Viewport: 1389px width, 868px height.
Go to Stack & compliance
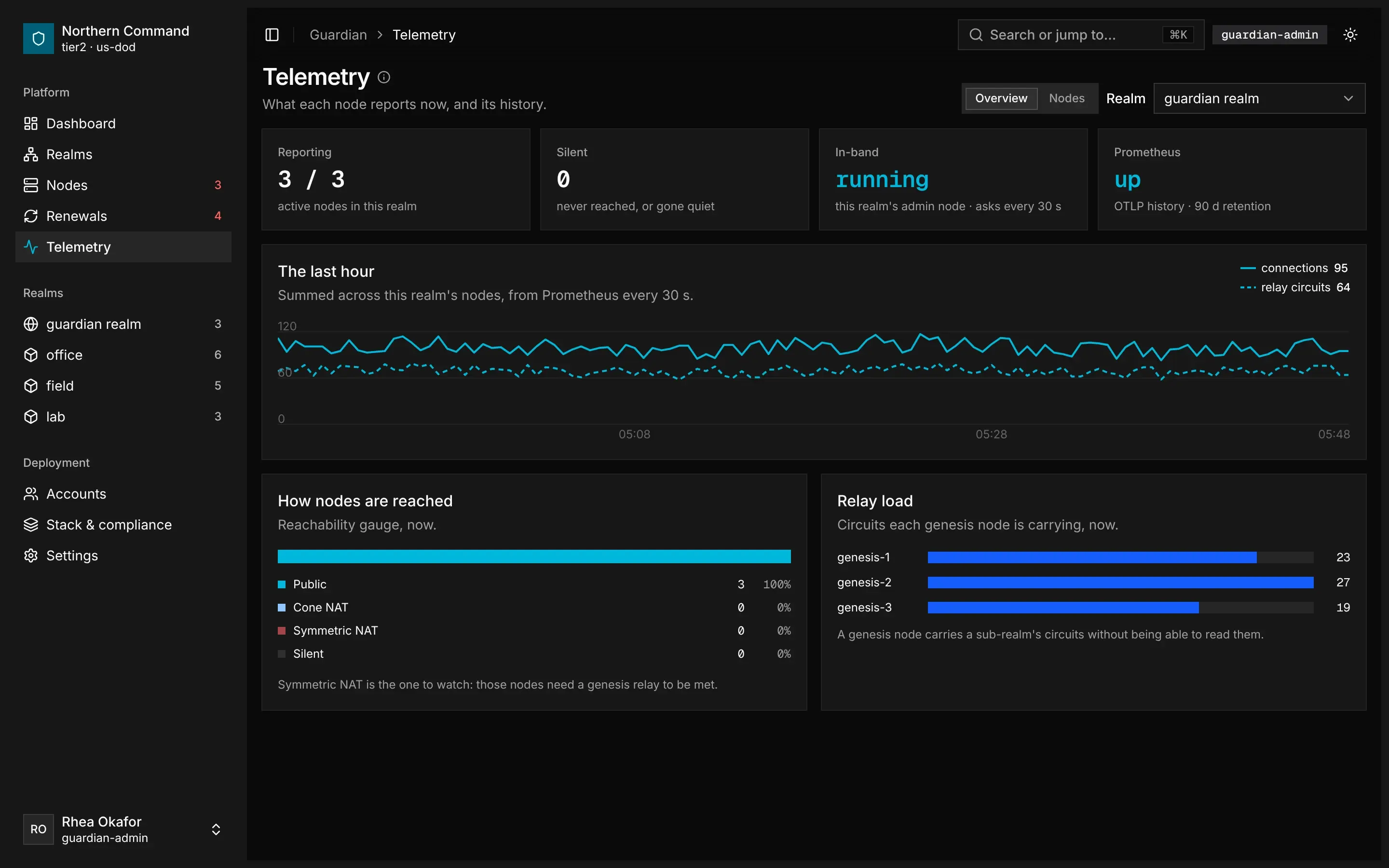[123, 525]
